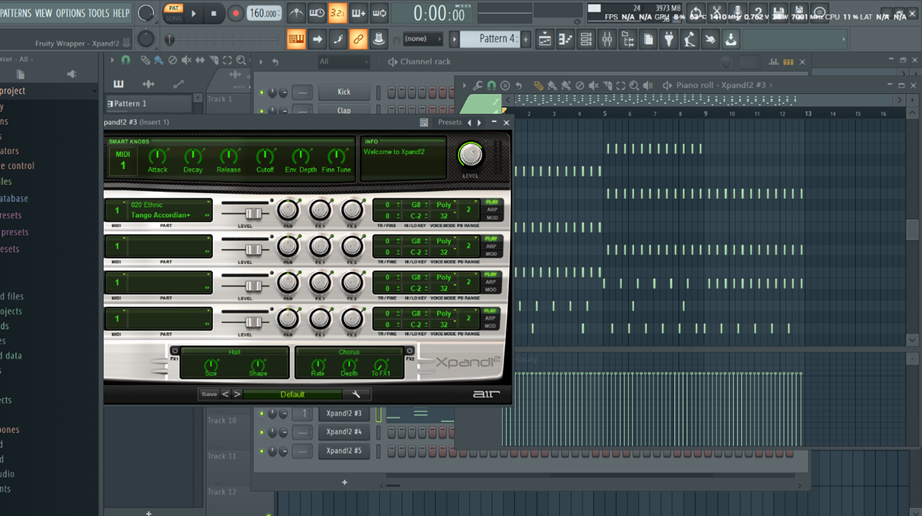
Task: Open the channel rack All filter dropdown
Action: (343, 62)
